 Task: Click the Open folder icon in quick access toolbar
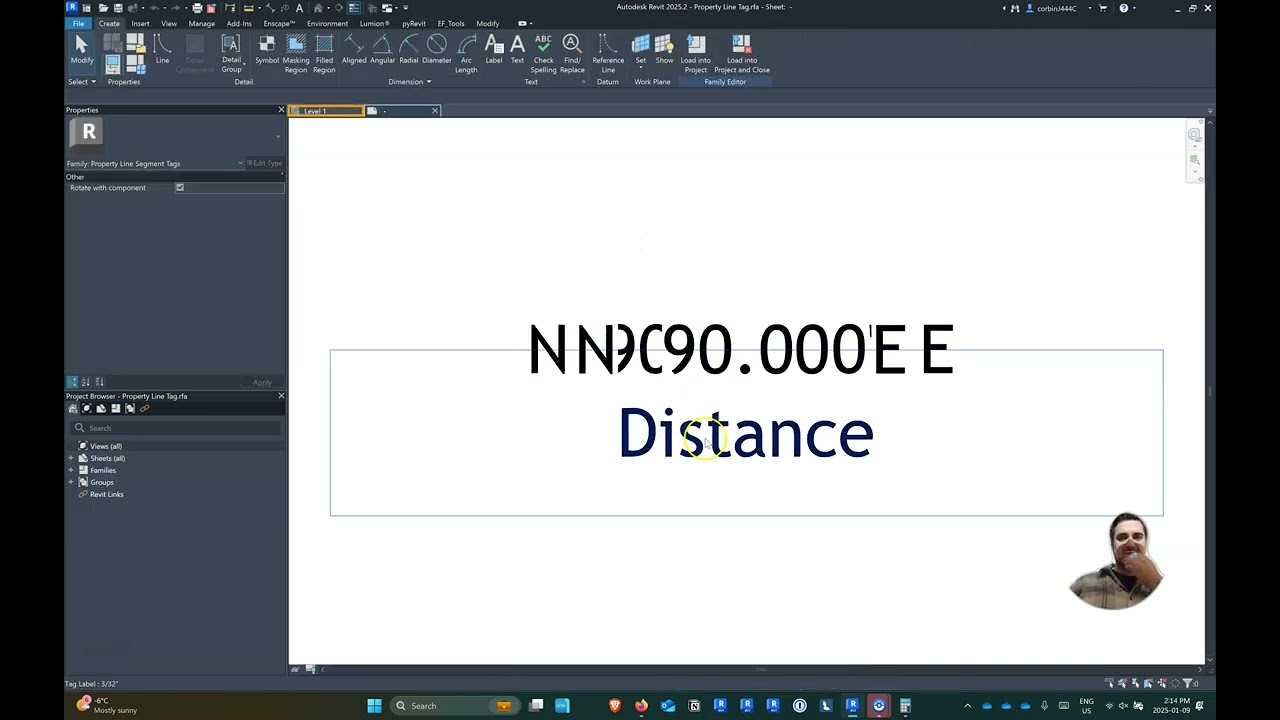point(103,8)
